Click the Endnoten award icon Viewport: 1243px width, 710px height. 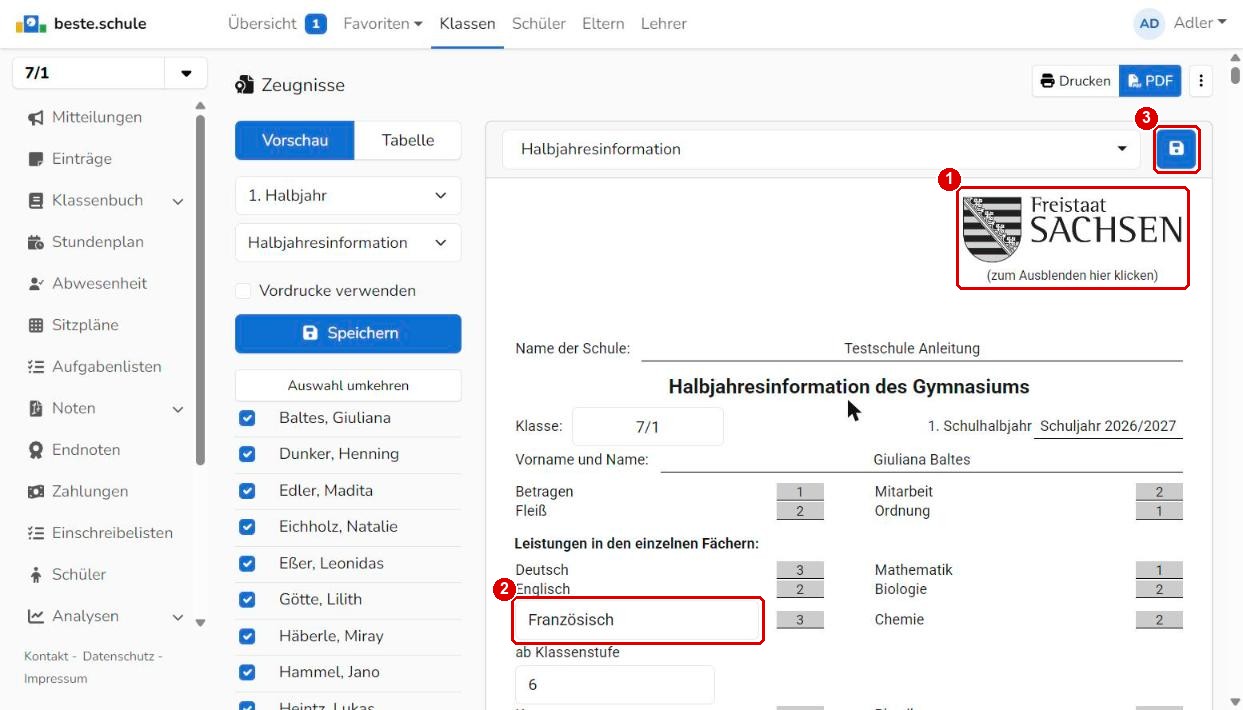pos(36,450)
